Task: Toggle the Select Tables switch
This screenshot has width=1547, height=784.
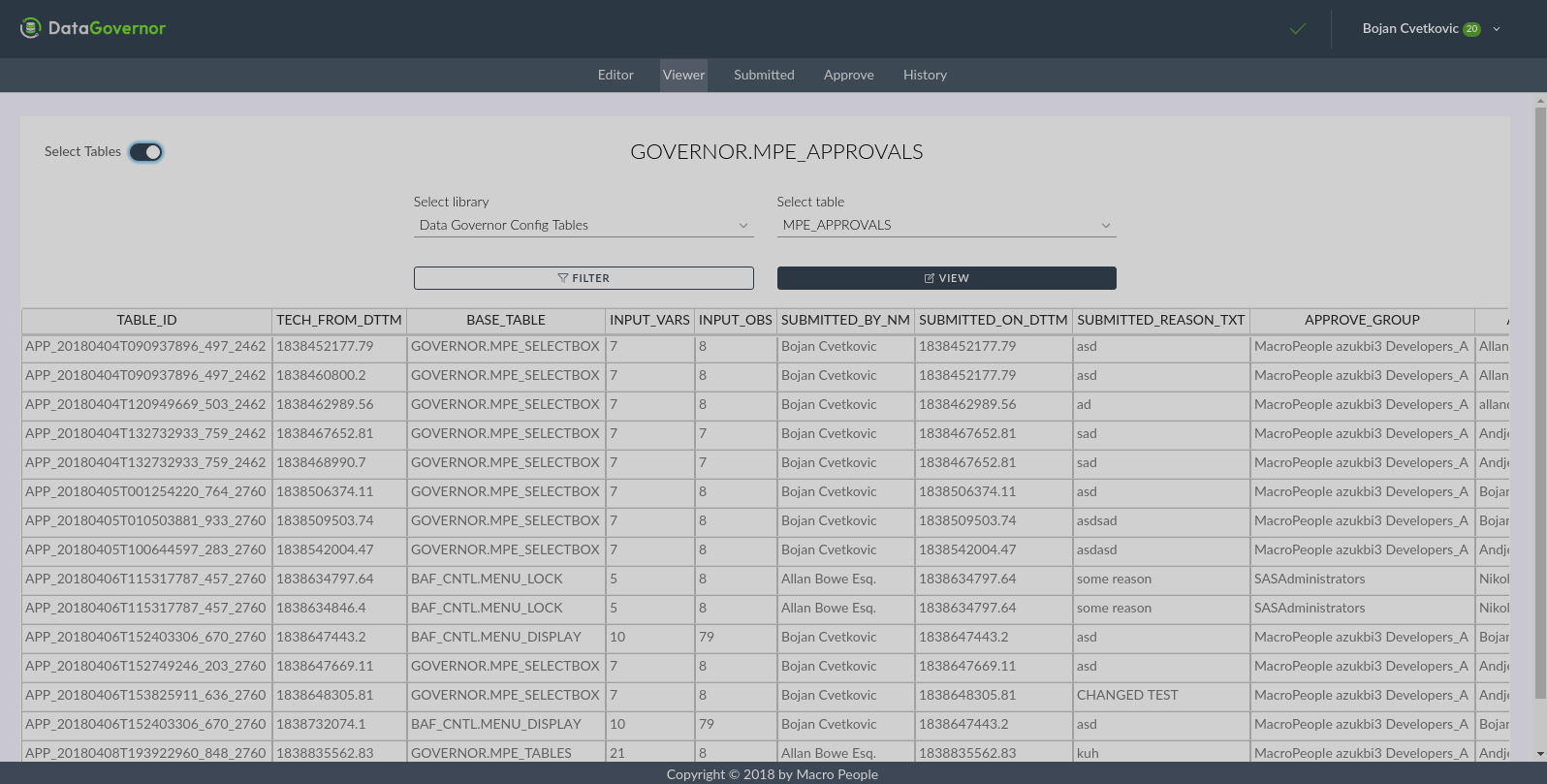Action: pyautogui.click(x=146, y=152)
